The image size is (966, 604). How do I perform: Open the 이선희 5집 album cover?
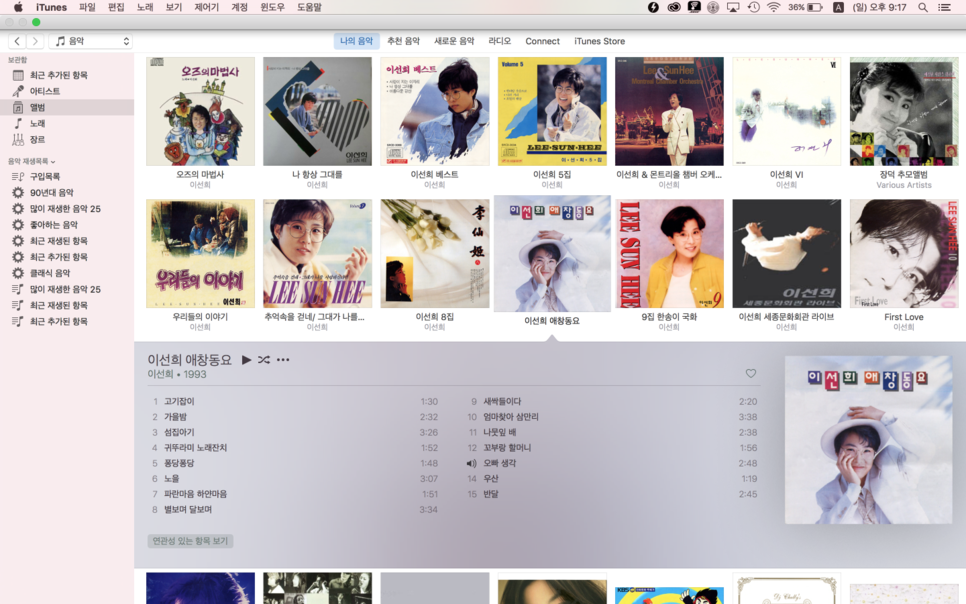pos(552,112)
